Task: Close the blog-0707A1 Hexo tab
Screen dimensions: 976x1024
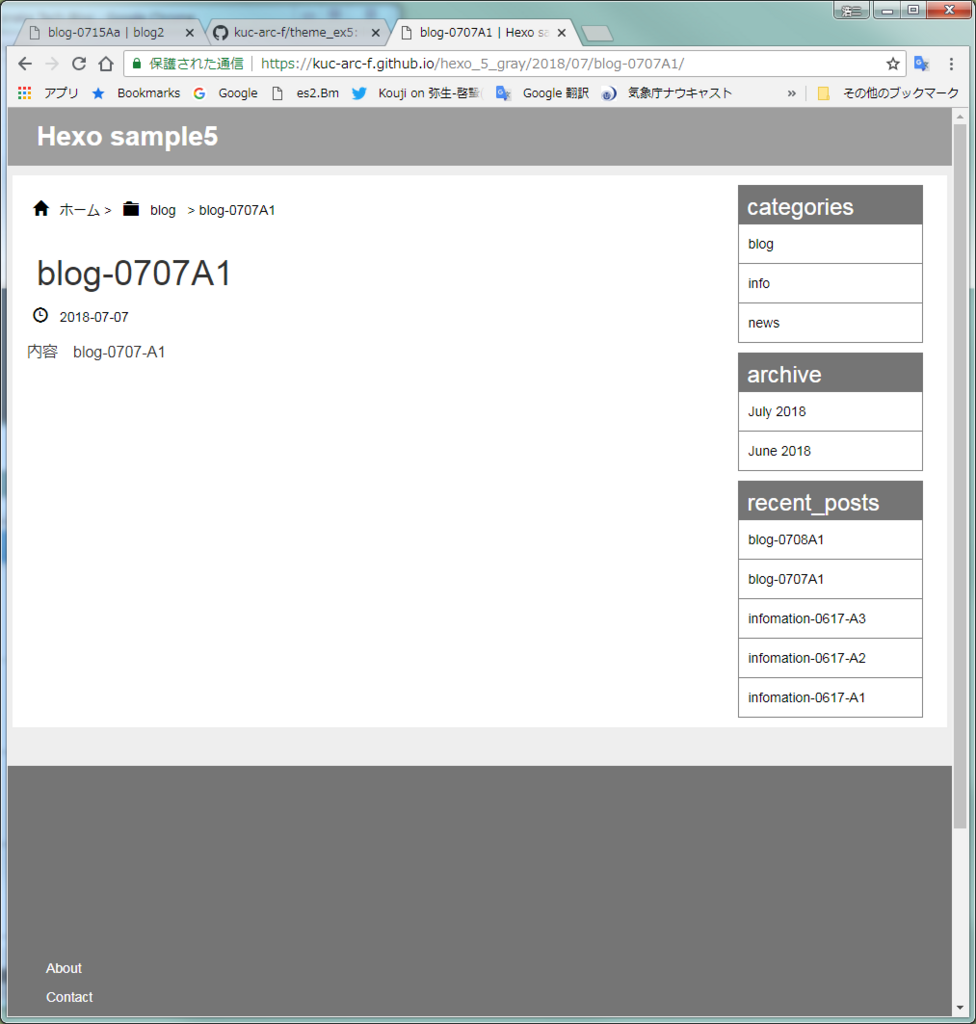Action: pos(561,33)
